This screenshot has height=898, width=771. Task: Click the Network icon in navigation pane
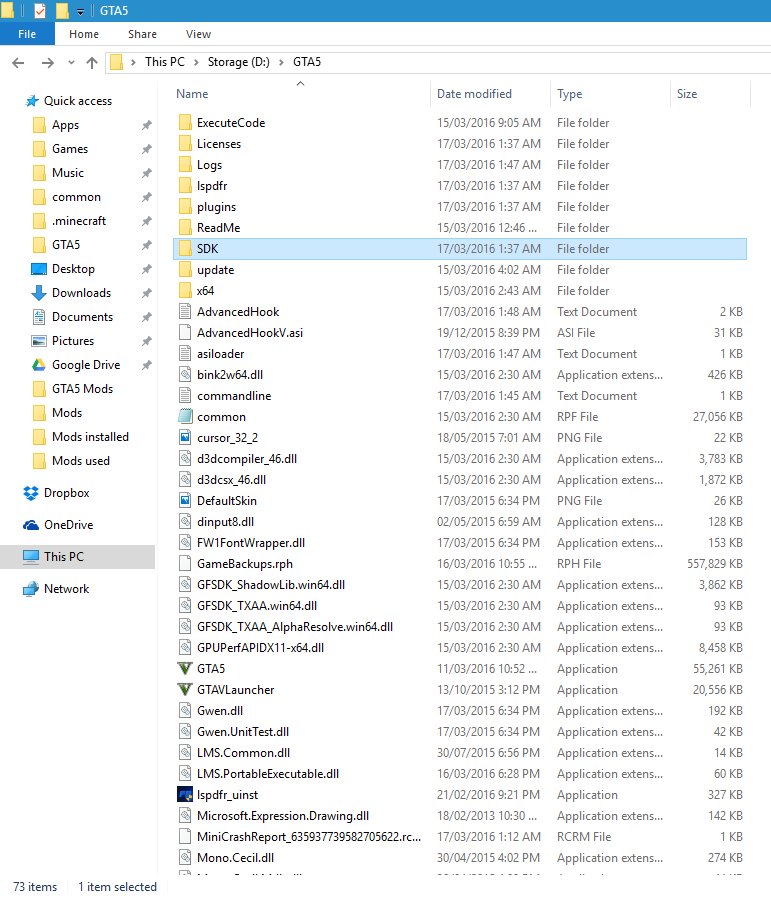tap(30, 589)
